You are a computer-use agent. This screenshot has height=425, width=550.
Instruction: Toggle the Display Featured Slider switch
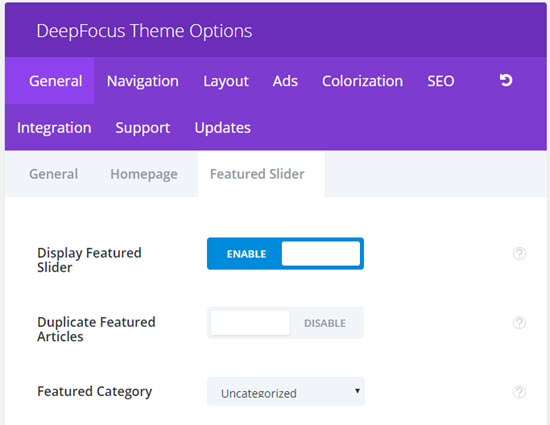pyautogui.click(x=285, y=254)
